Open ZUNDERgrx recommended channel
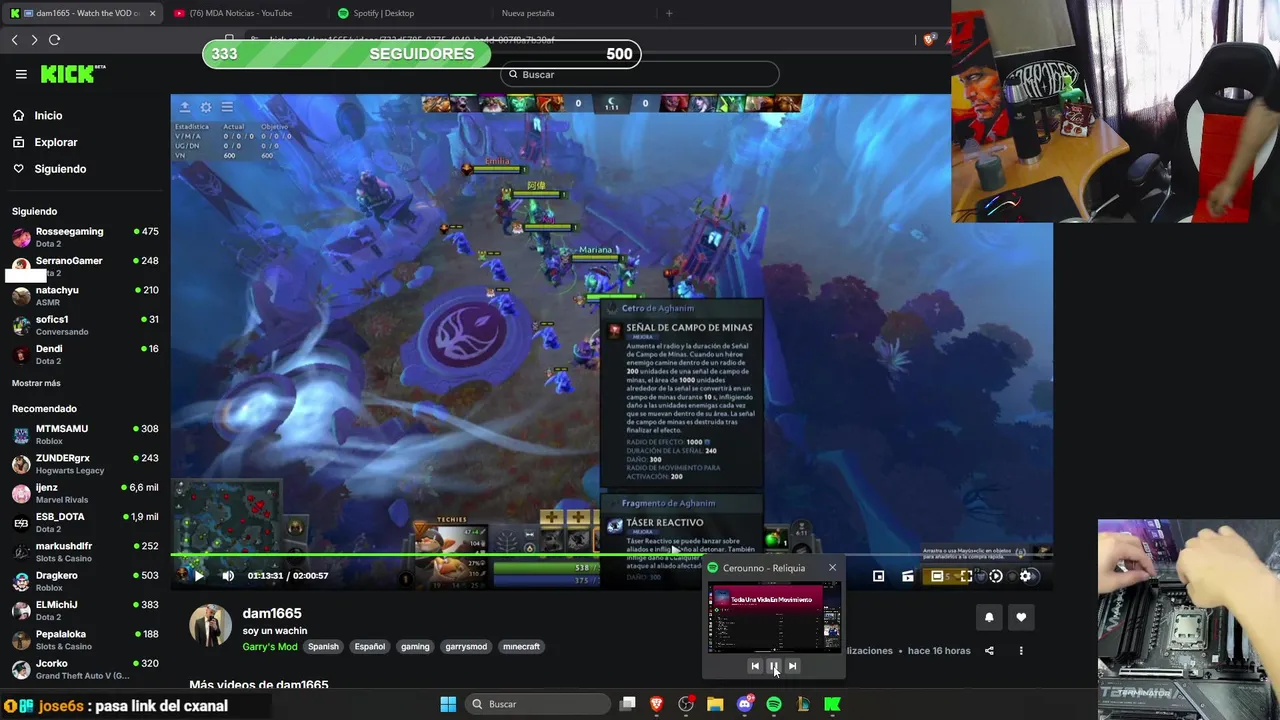The image size is (1280, 720). point(85,464)
